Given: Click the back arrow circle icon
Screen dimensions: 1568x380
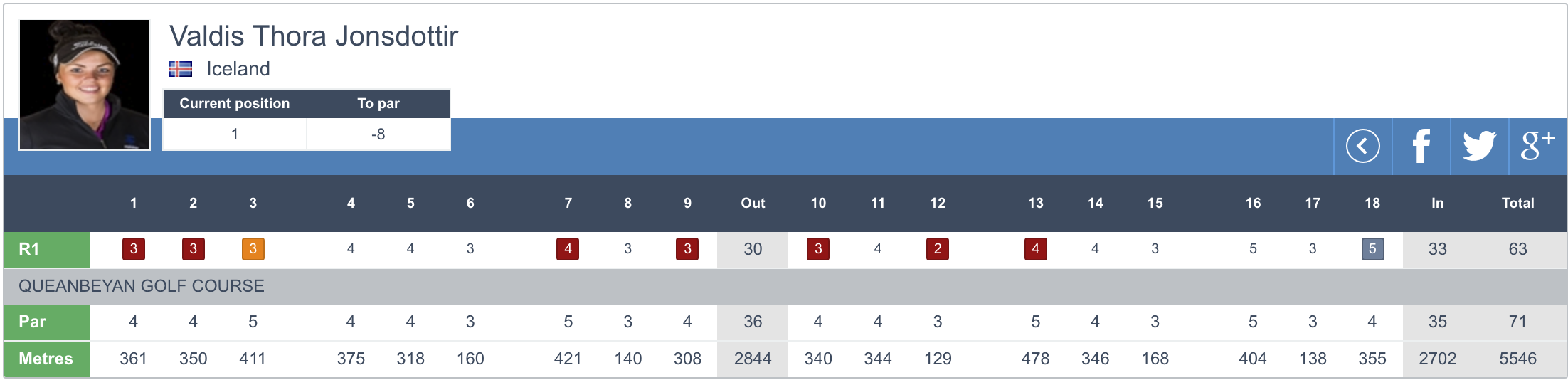Looking at the screenshot, I should pos(1362,147).
